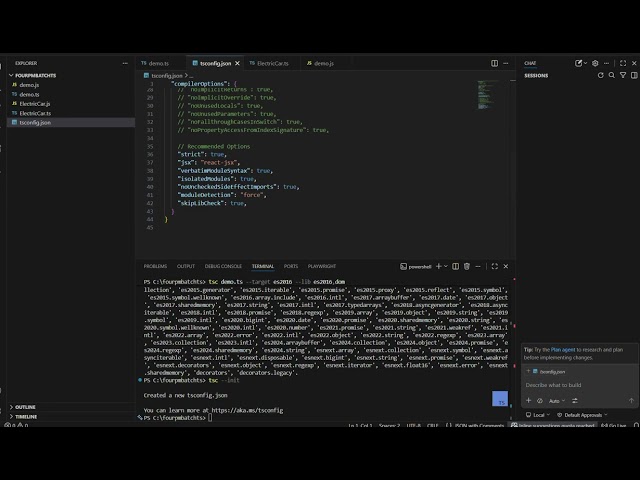
Task: Open chat agent mode icon
Action: 540,401
